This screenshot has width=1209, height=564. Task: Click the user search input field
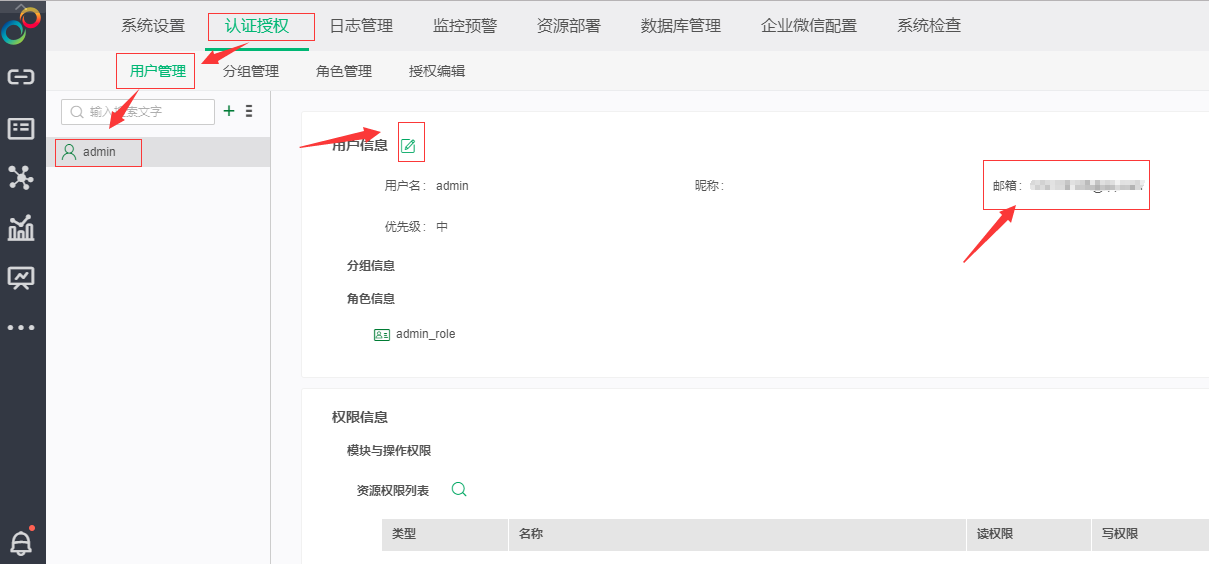click(145, 112)
